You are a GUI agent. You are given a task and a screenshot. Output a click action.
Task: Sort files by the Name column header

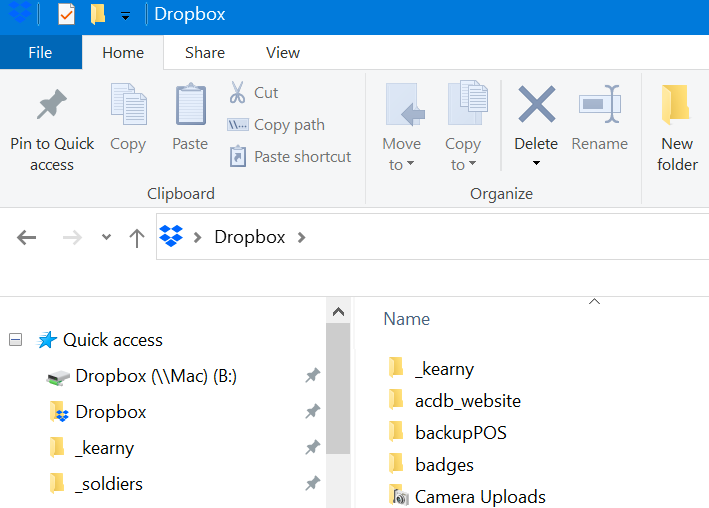click(407, 319)
